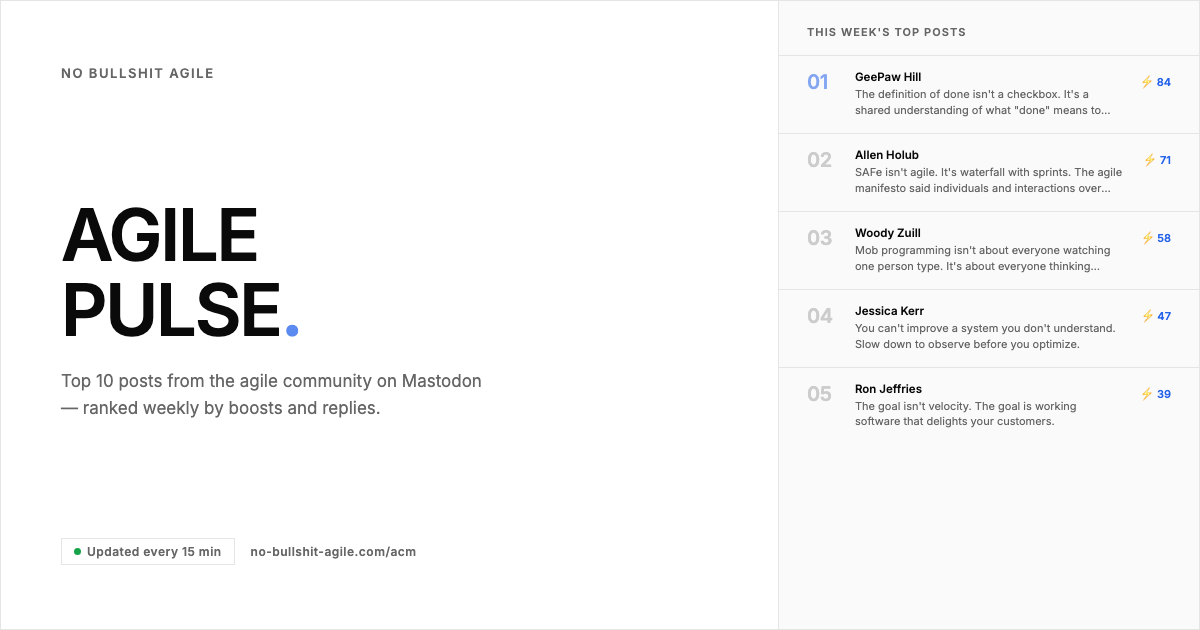This screenshot has width=1200, height=630.
Task: Click the AGILE PULSE heading
Action: click(175, 270)
